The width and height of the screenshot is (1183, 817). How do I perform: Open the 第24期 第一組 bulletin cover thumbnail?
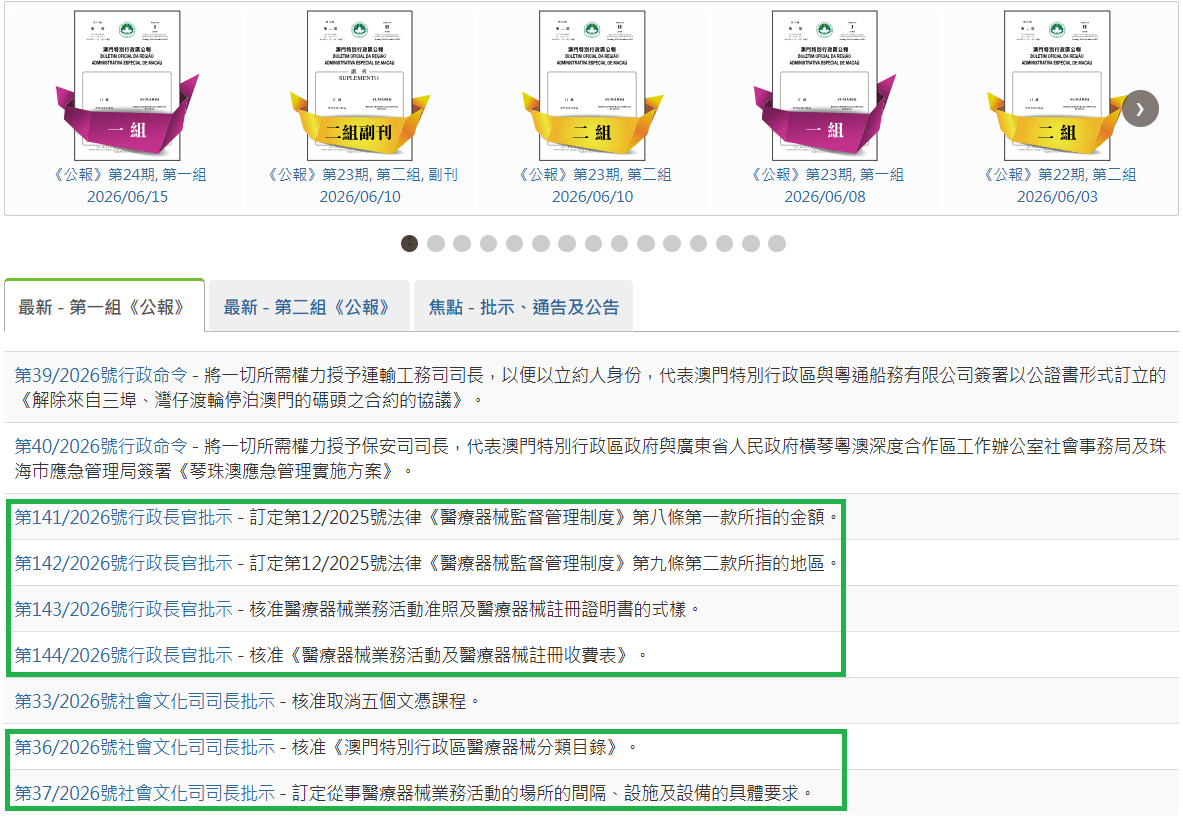pyautogui.click(x=127, y=84)
